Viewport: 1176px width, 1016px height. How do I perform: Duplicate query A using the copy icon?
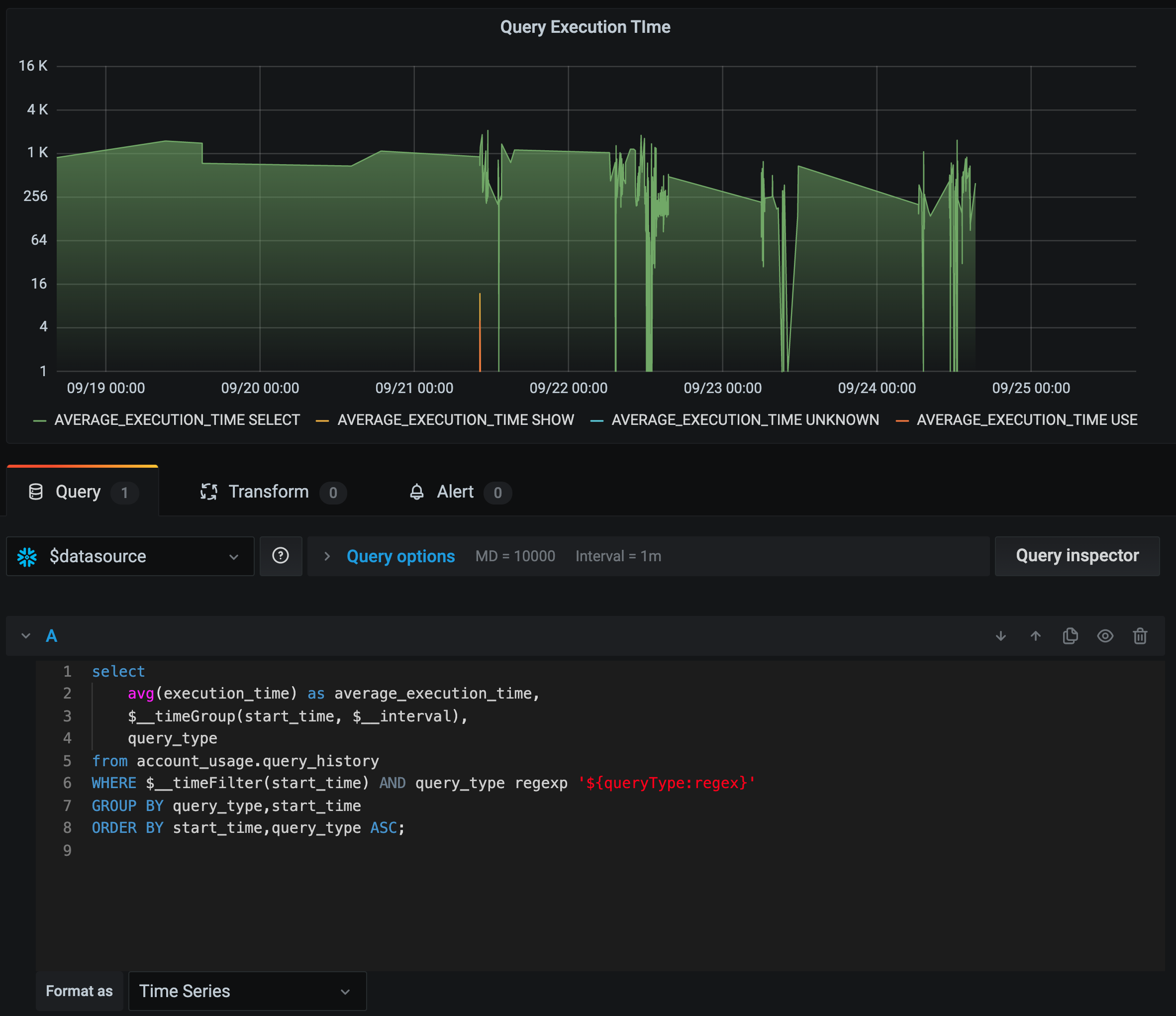click(x=1070, y=636)
